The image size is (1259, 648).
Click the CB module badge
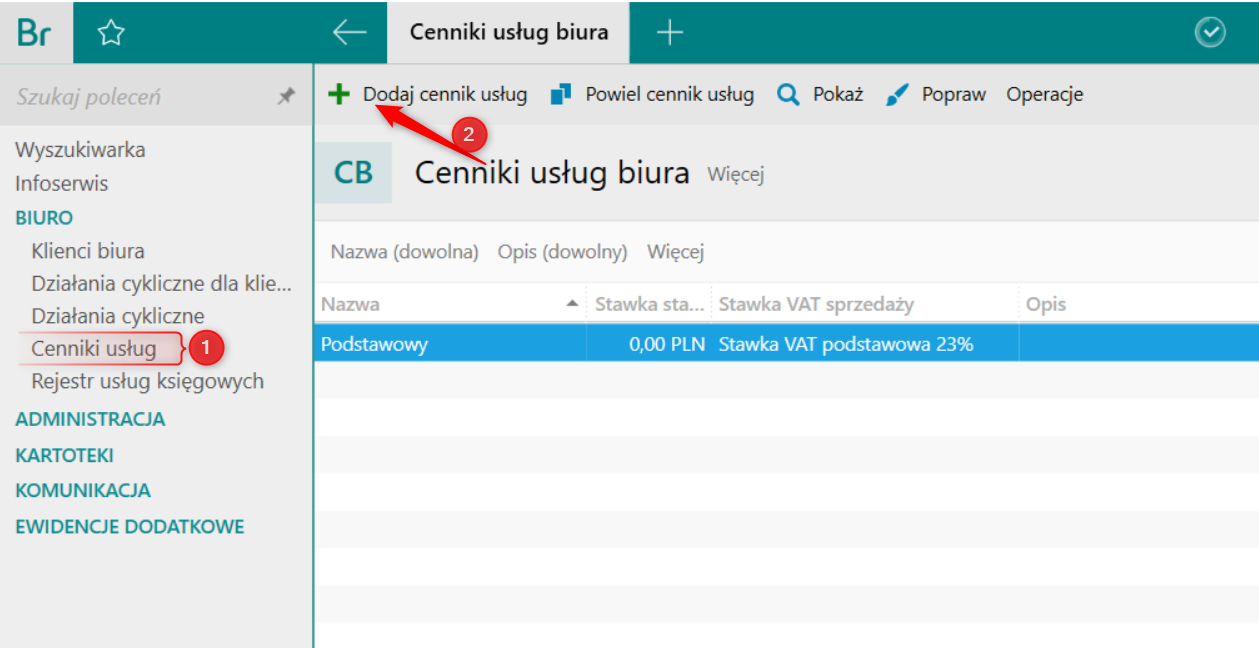(353, 173)
